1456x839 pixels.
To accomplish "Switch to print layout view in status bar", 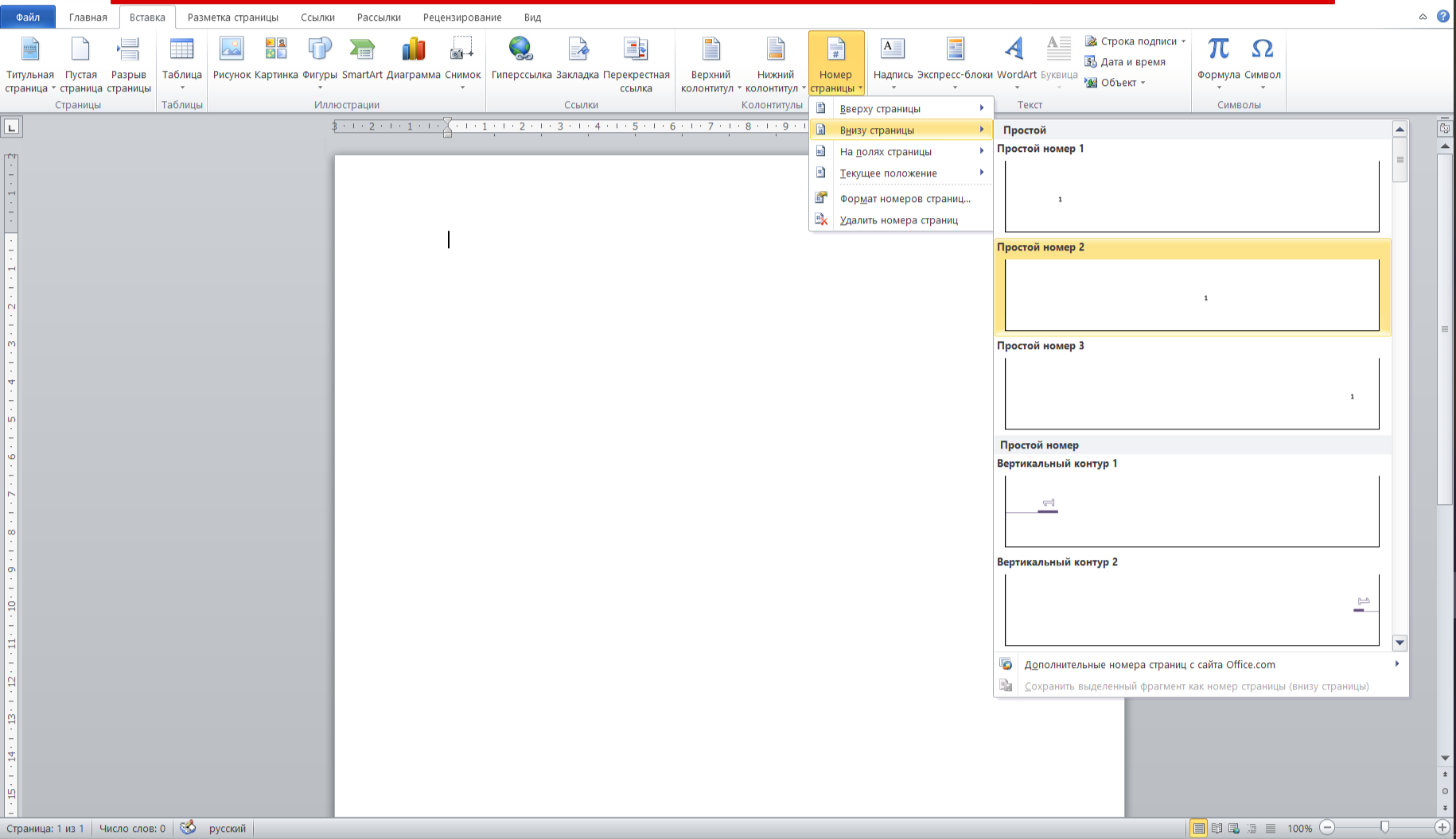I will [1198, 828].
